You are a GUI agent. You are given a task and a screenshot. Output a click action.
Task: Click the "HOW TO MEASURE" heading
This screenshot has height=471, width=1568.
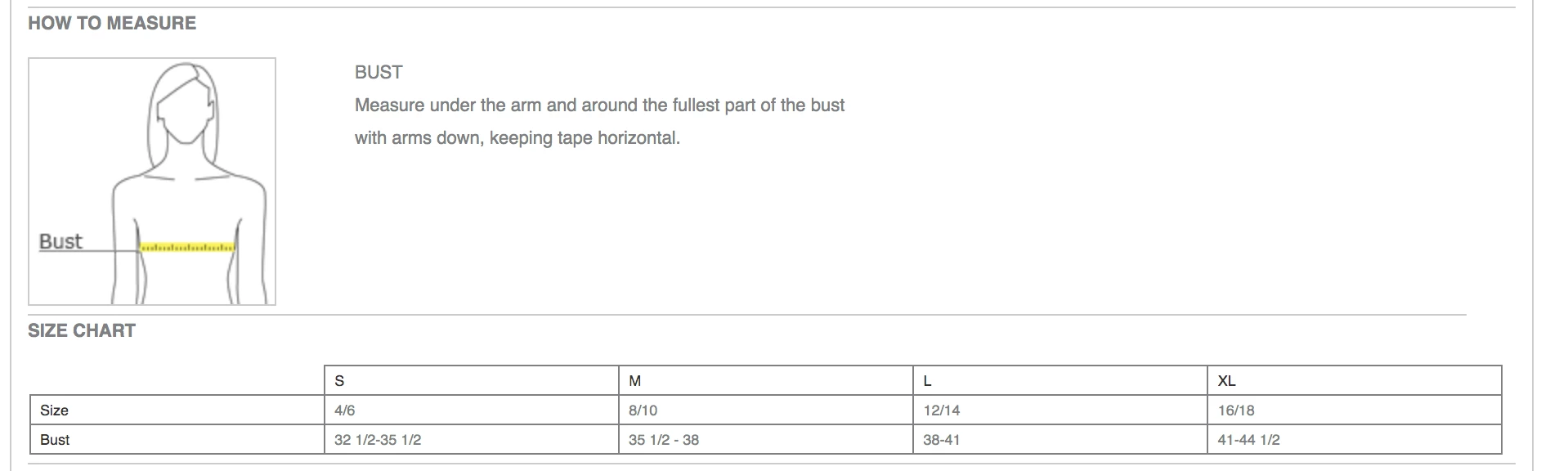[112, 23]
